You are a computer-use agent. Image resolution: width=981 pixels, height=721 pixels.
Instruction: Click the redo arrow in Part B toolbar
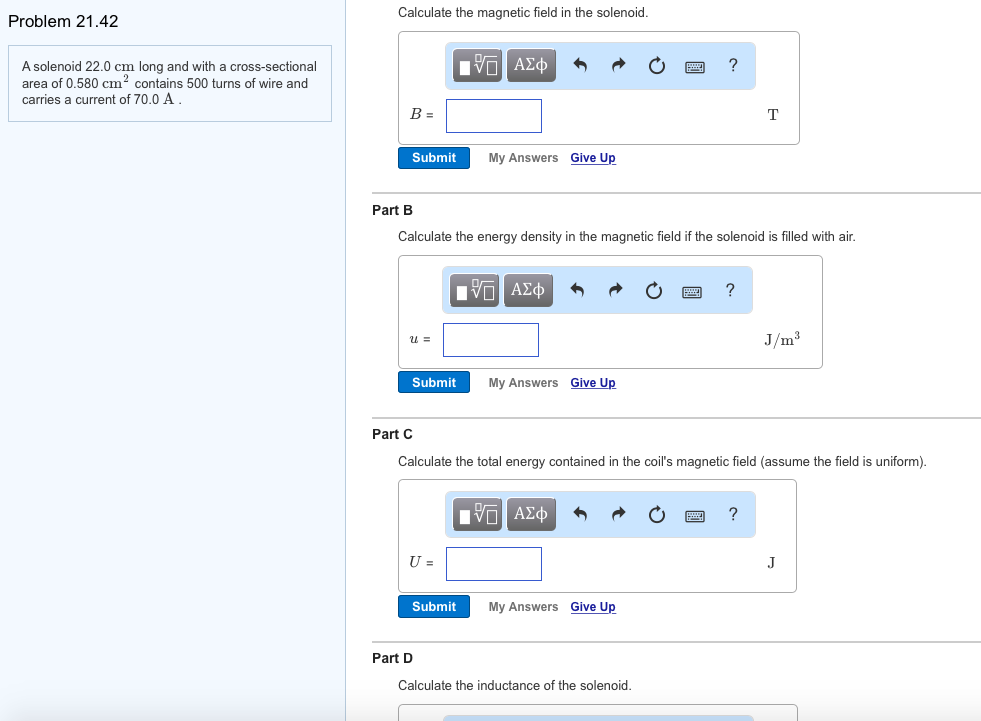[x=614, y=290]
